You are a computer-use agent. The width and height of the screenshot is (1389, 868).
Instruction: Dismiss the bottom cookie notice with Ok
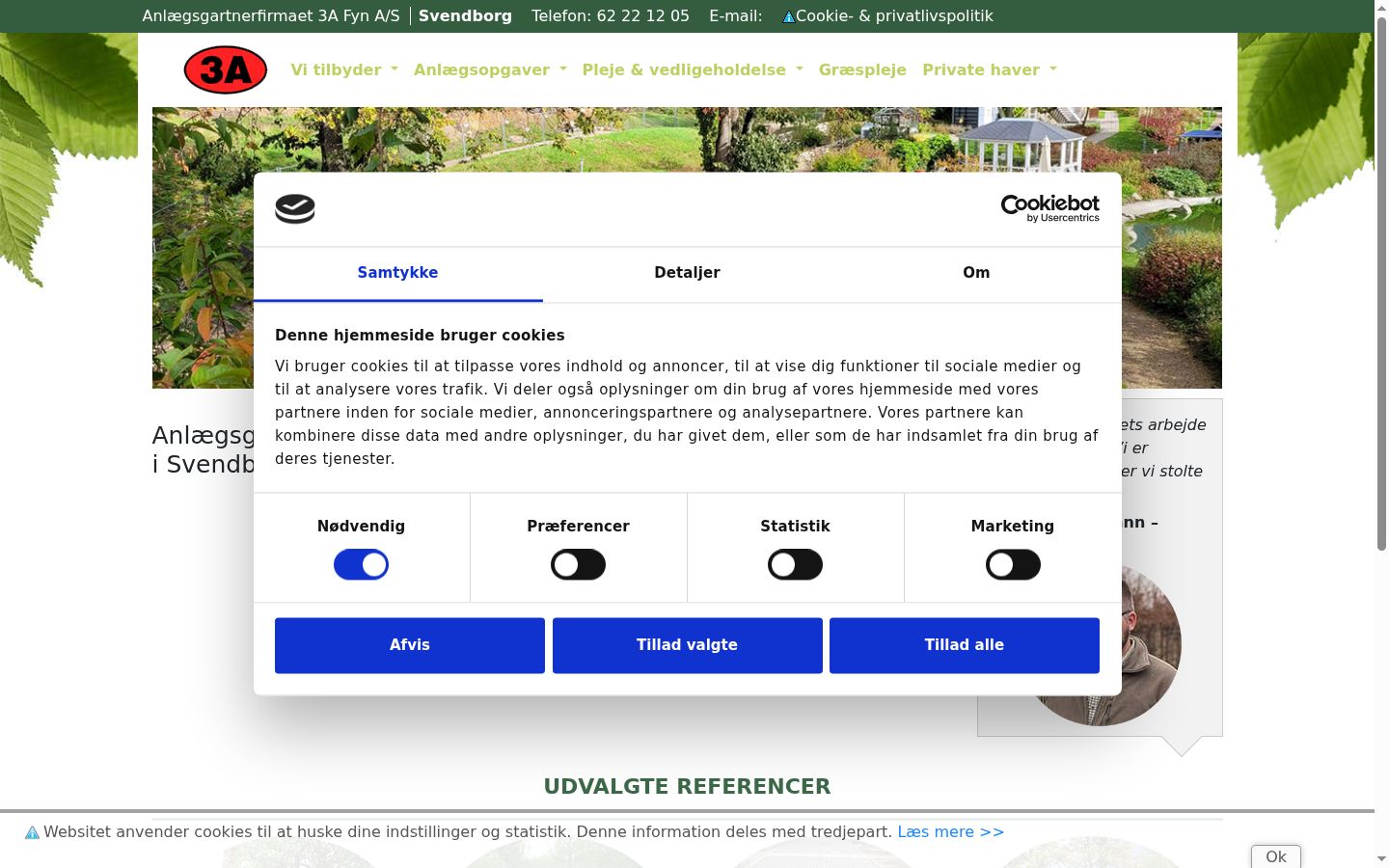point(1275,856)
